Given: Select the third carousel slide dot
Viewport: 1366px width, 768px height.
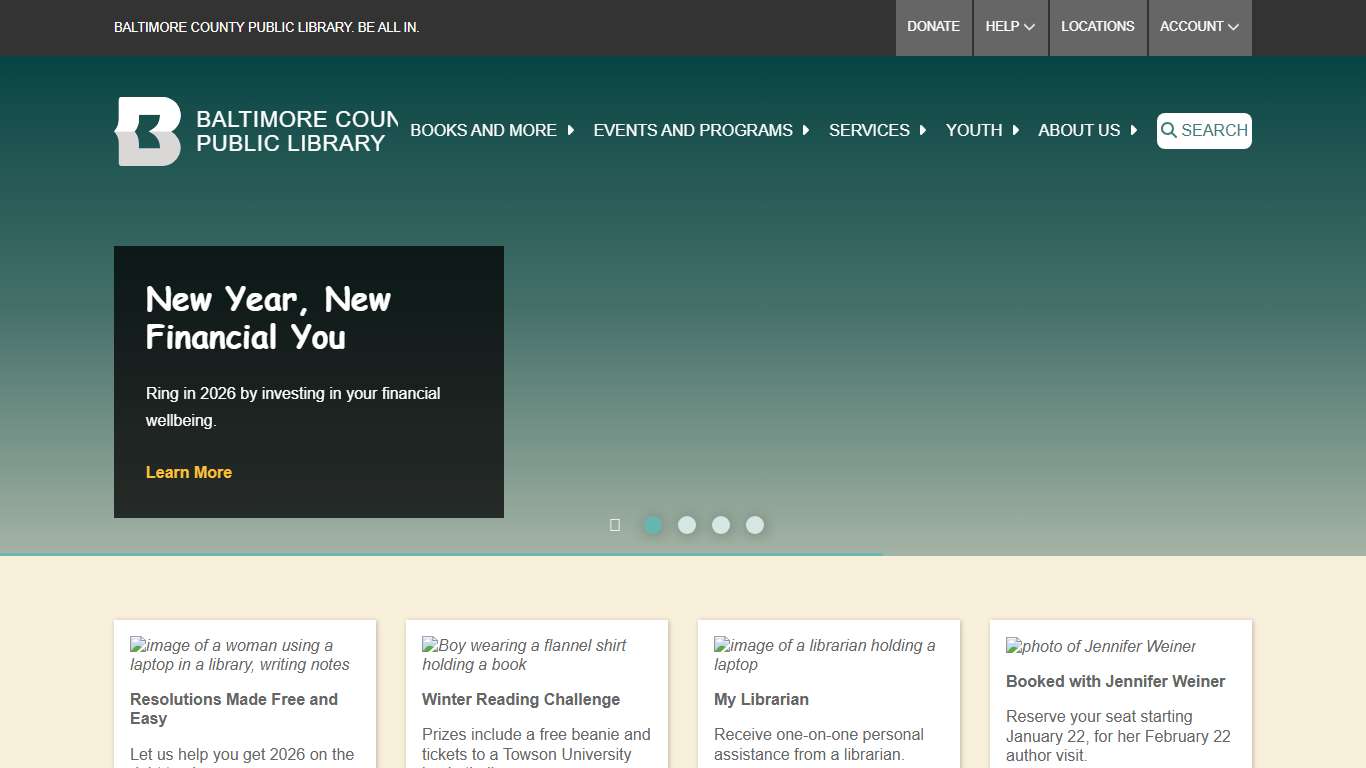Looking at the screenshot, I should point(721,525).
